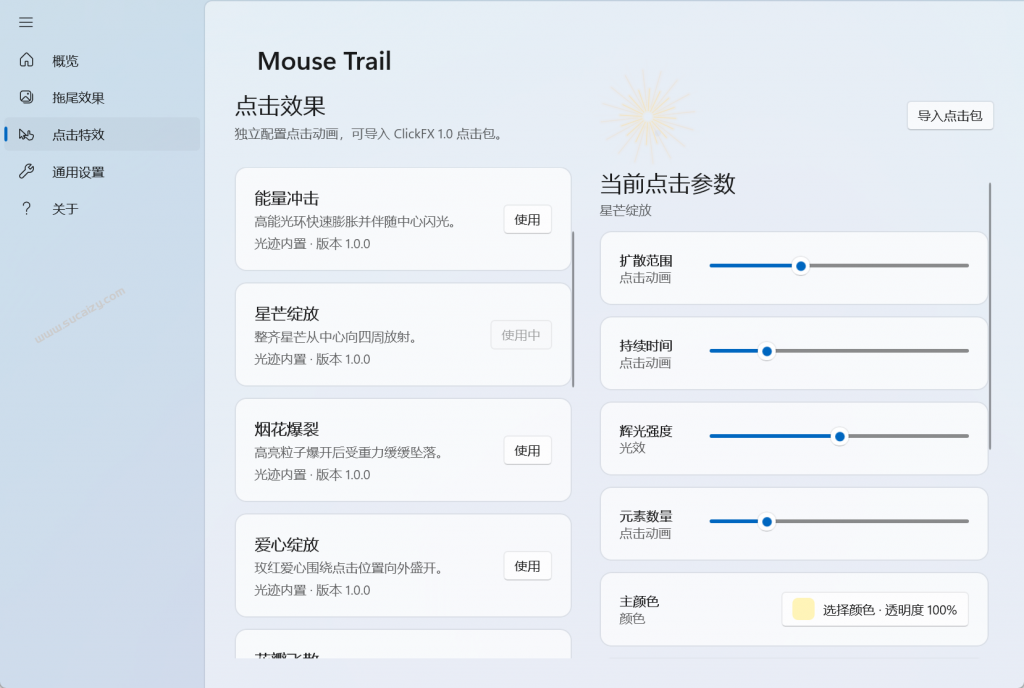
Task: Click the 高亮粒子爆开后受重力缓缓坠落 description
Action: pyautogui.click(x=348, y=453)
